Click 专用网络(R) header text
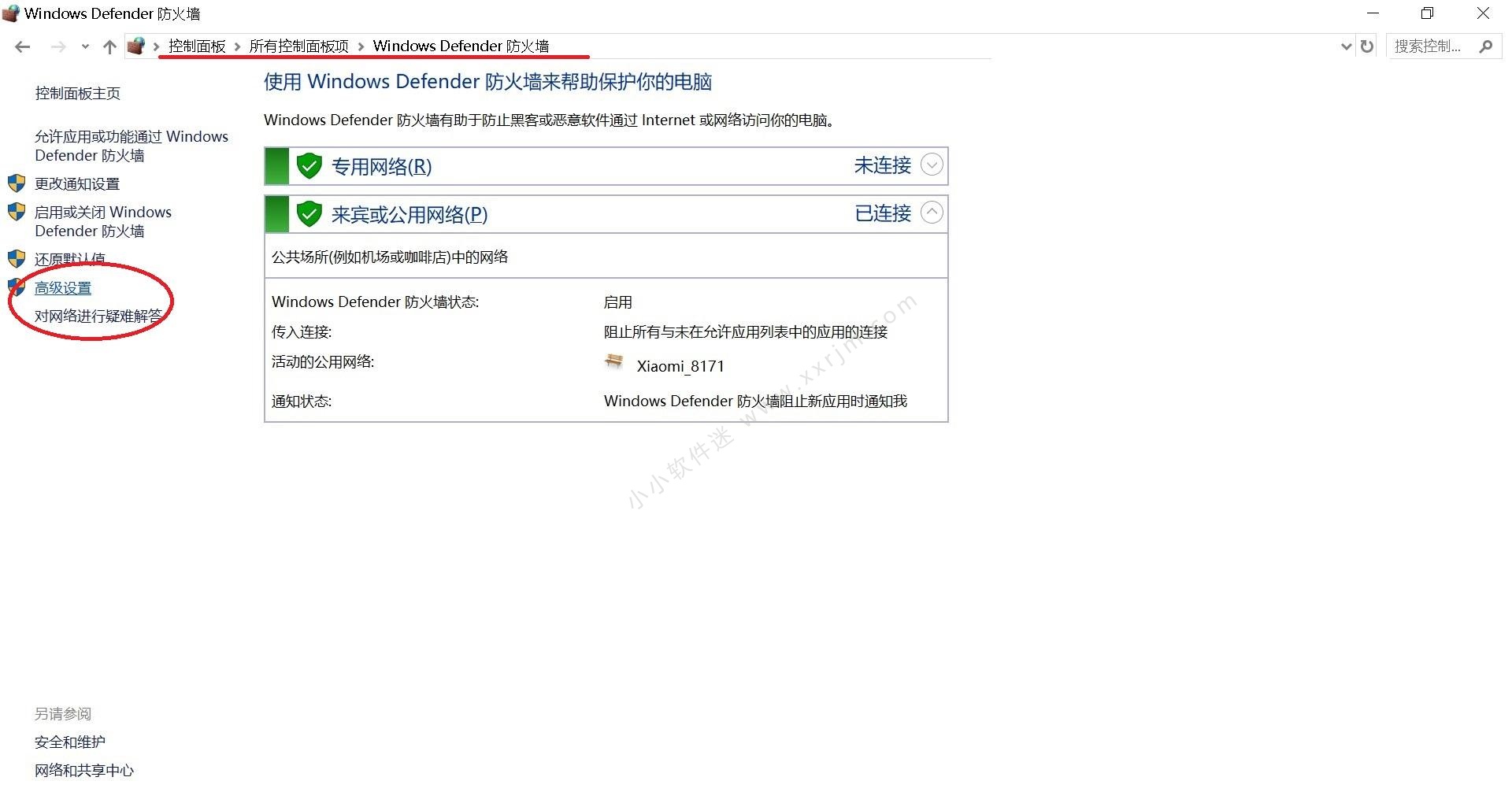 (x=382, y=167)
